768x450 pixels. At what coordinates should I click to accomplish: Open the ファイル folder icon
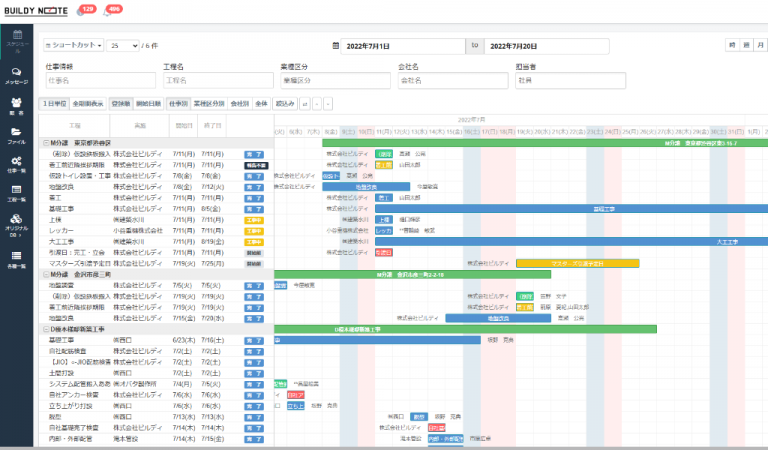17,132
